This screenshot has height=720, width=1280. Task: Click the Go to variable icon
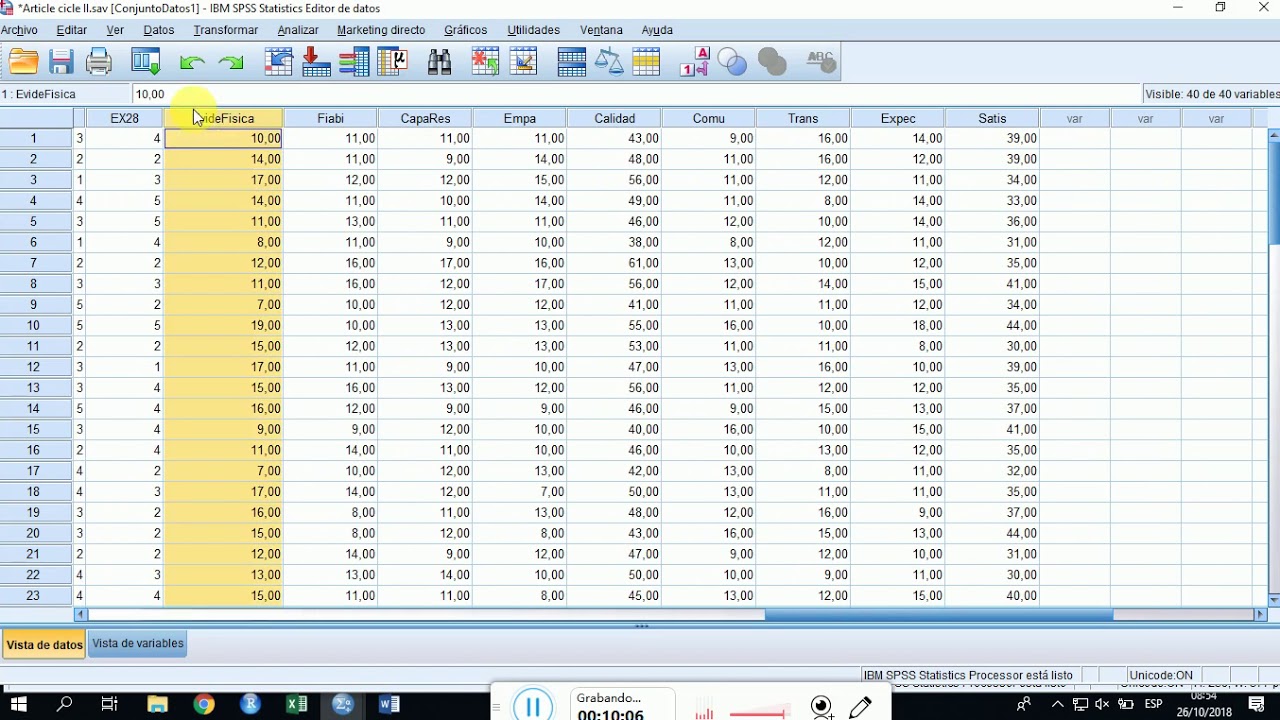(x=317, y=62)
